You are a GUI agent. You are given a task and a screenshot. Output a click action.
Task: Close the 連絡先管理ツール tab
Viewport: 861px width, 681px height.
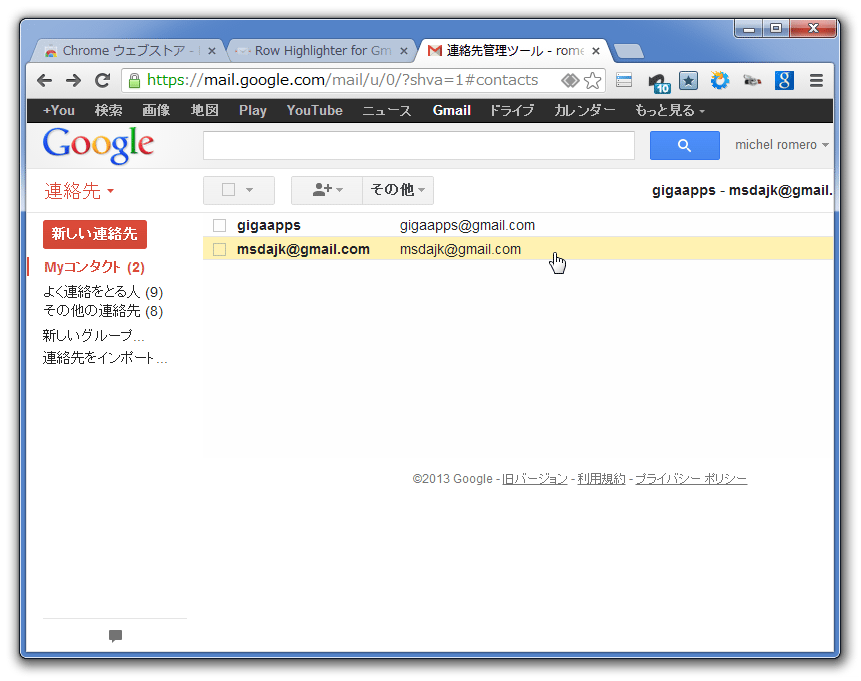(596, 51)
